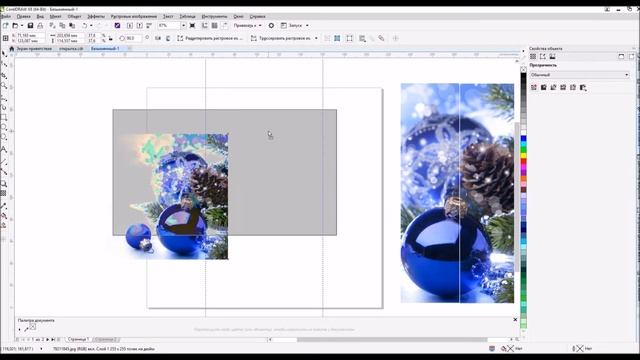
Task: Click No transparency icon in Object properties
Action: [533, 87]
